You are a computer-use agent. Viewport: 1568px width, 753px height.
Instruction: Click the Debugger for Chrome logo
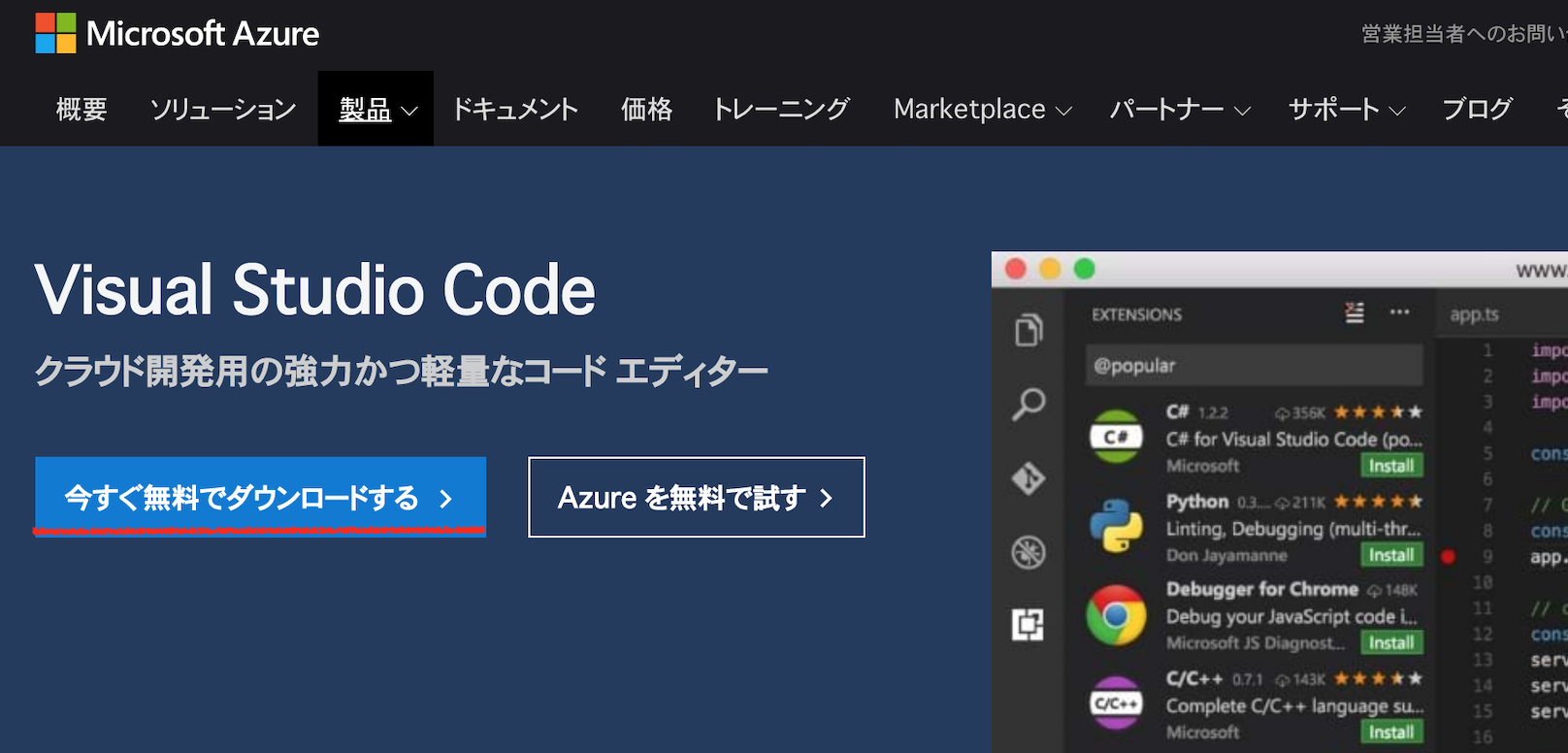click(1116, 615)
